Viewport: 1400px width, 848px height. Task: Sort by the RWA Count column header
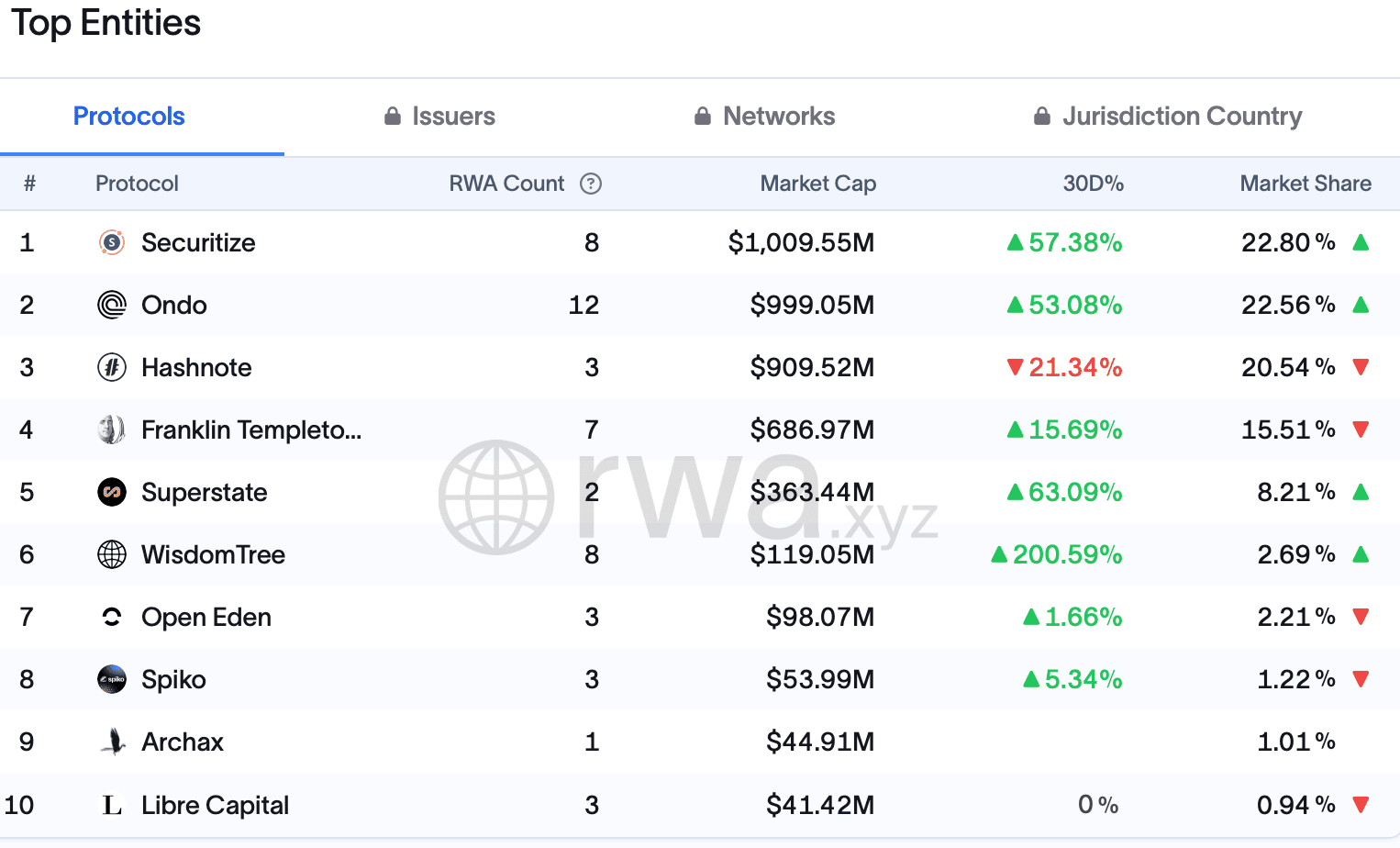click(506, 184)
